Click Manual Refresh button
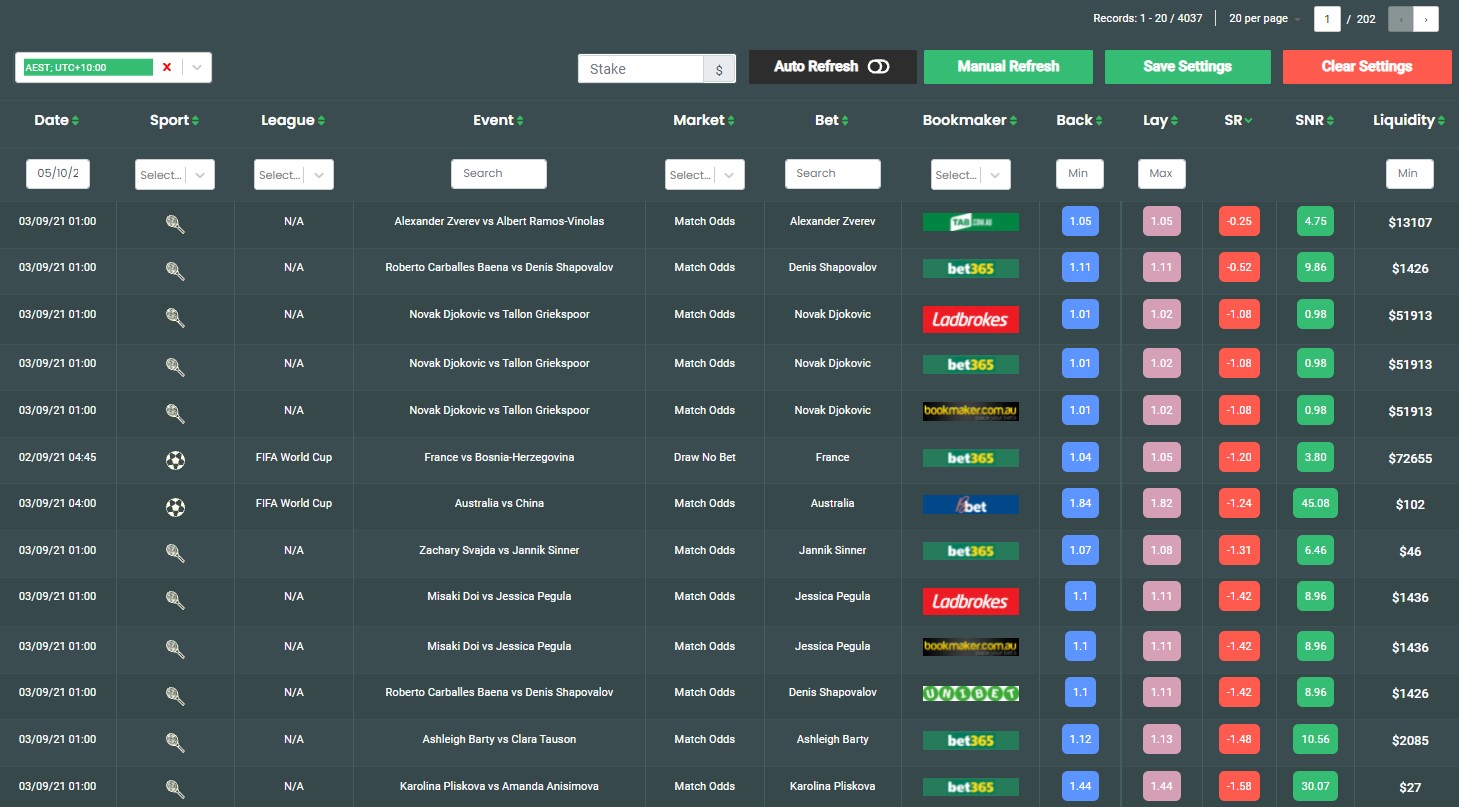 tap(1008, 66)
